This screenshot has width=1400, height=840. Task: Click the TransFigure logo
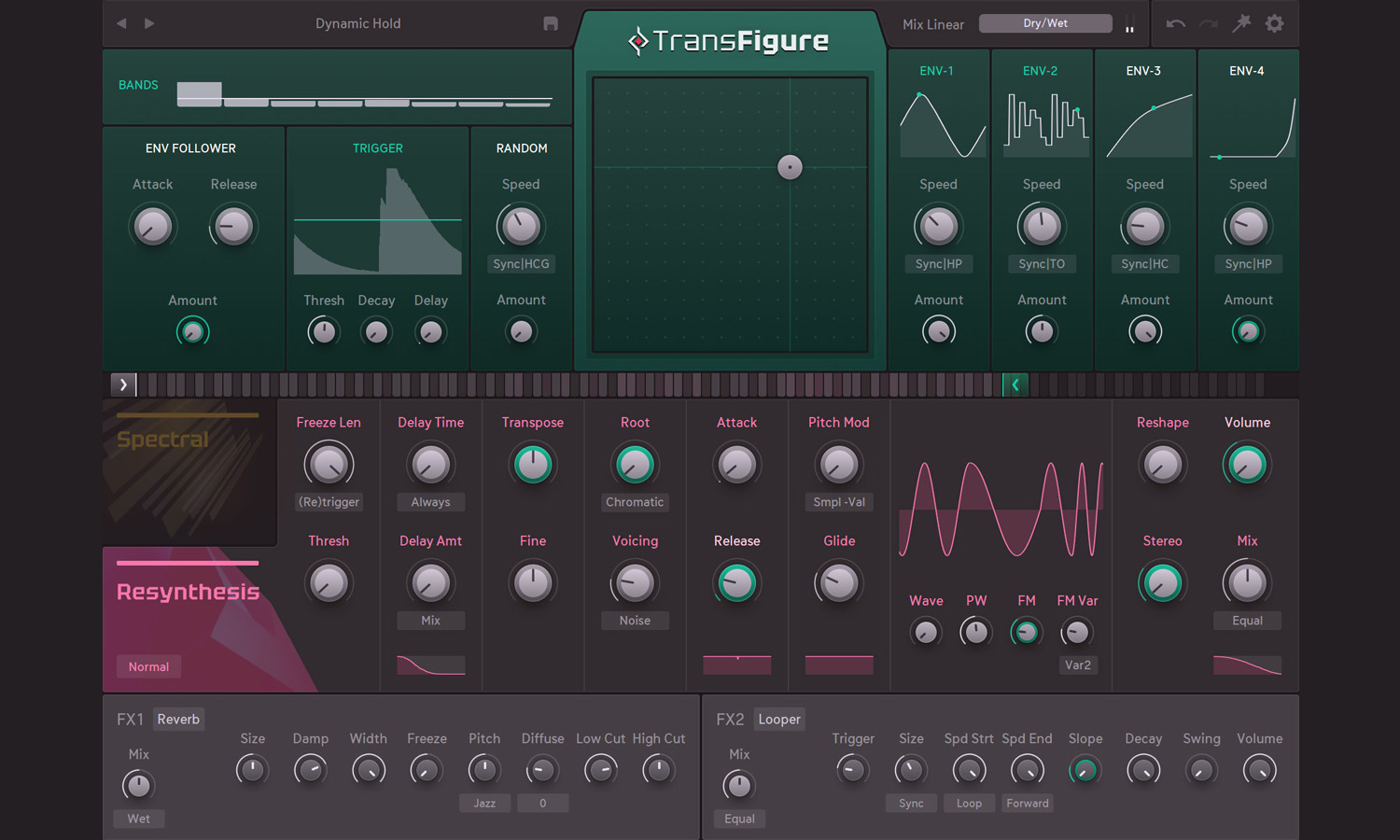pyautogui.click(x=729, y=41)
